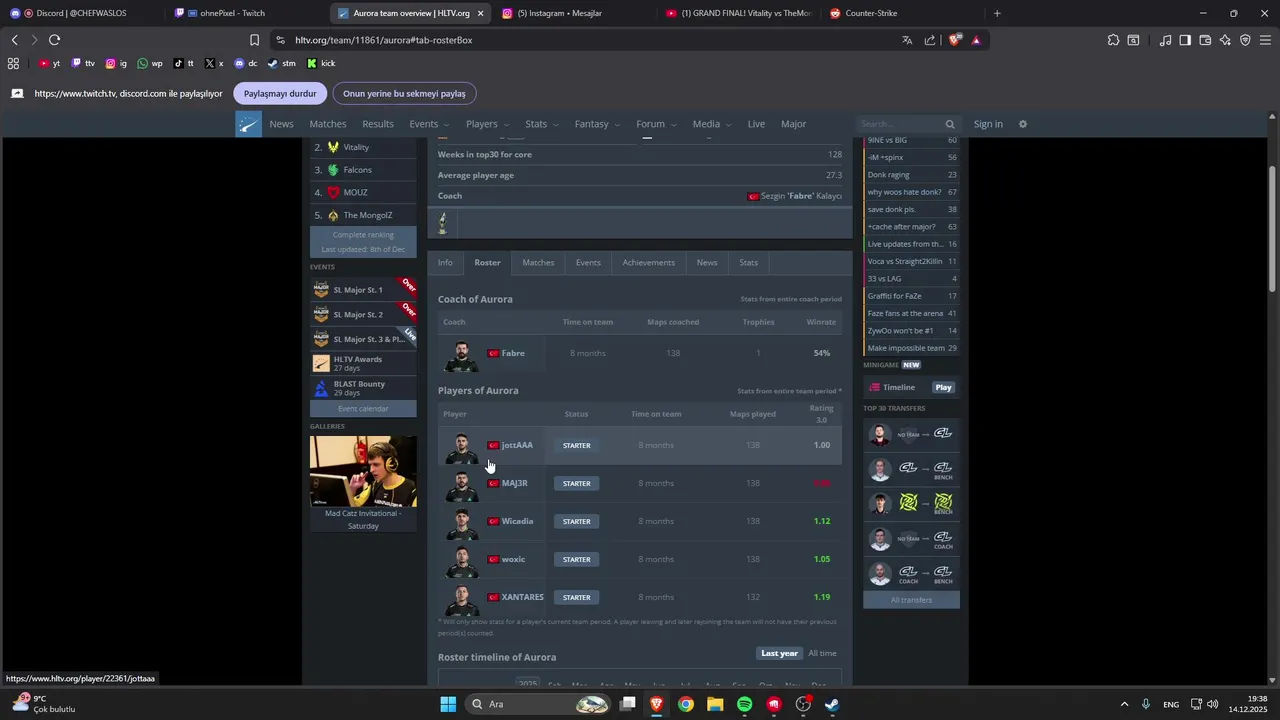
Task: Open the Vitality team ranking entry
Action: tap(363, 147)
